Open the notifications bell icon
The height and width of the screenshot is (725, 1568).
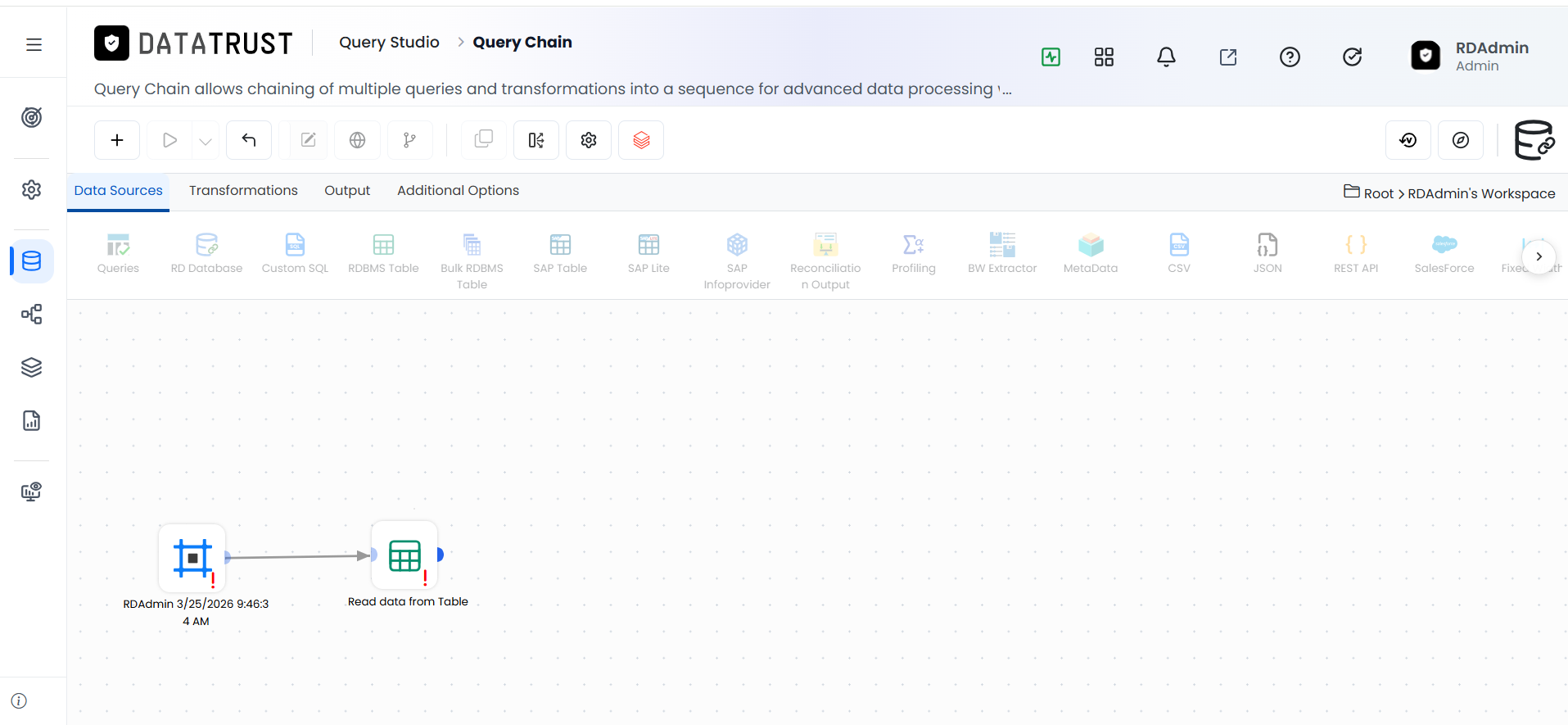1166,57
